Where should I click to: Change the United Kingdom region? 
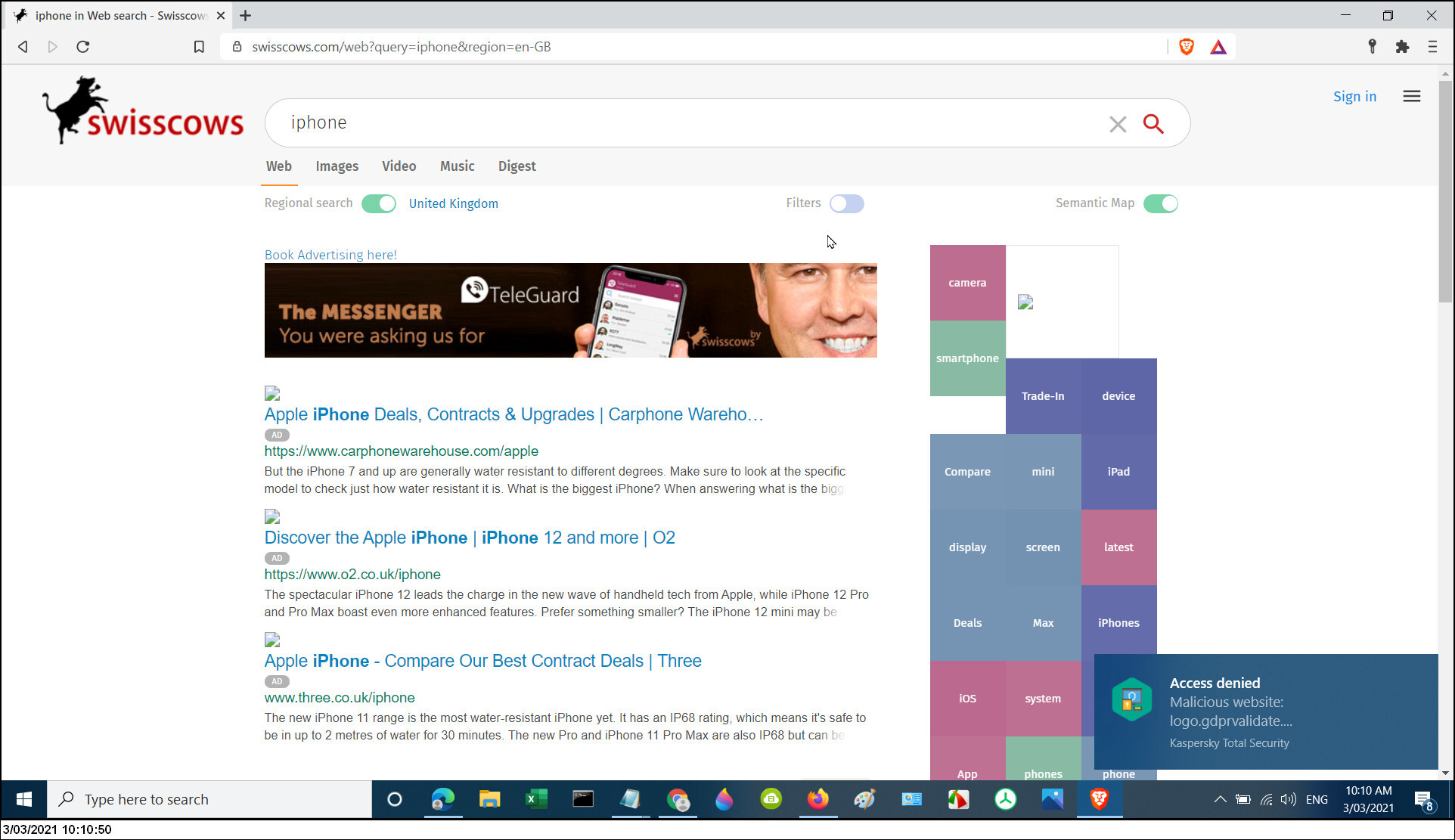point(453,203)
